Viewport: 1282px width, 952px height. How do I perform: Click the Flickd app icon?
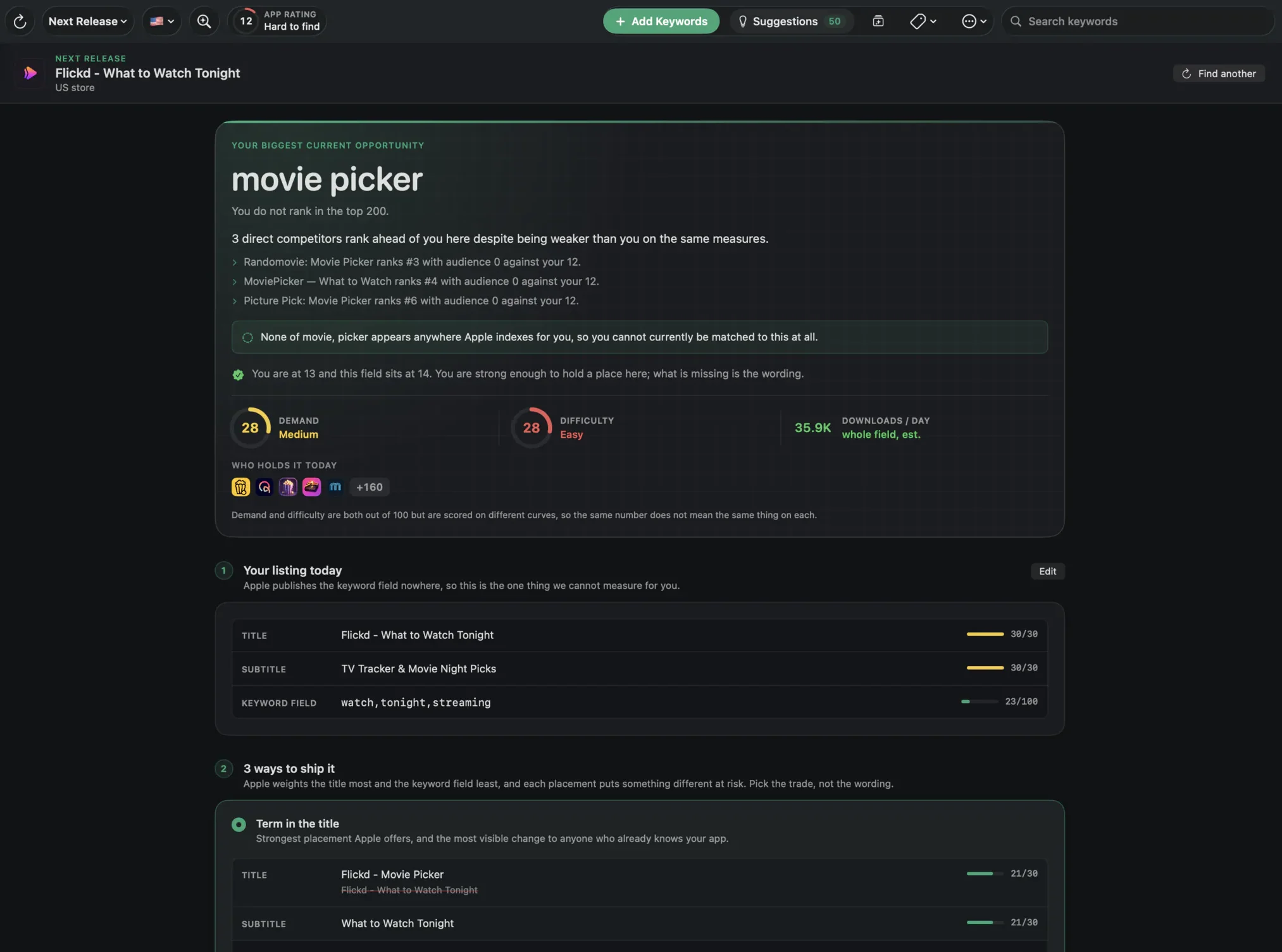click(x=30, y=73)
